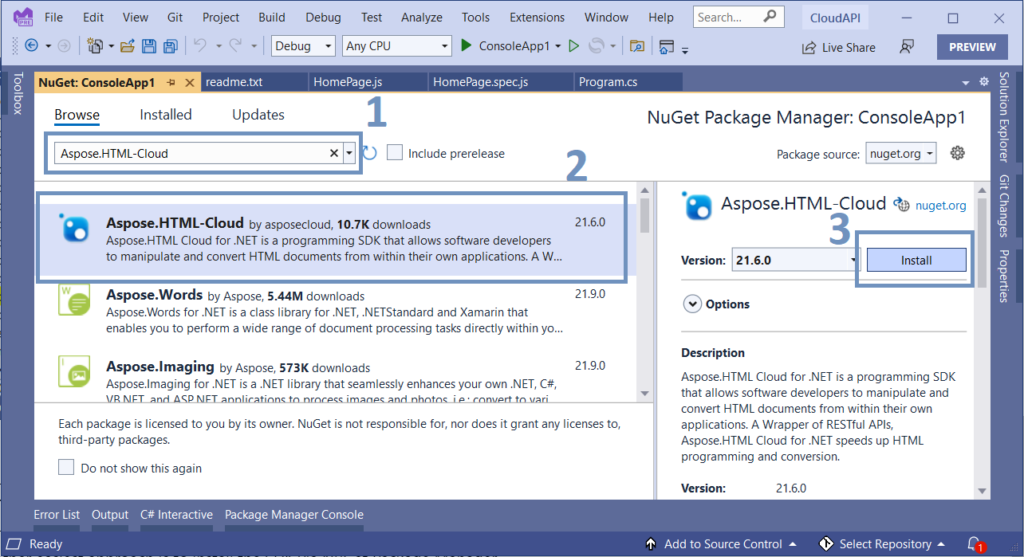Close the NuGet: ConsoleApp1 tab
Image resolution: width=1024 pixels, height=557 pixels.
tap(189, 82)
